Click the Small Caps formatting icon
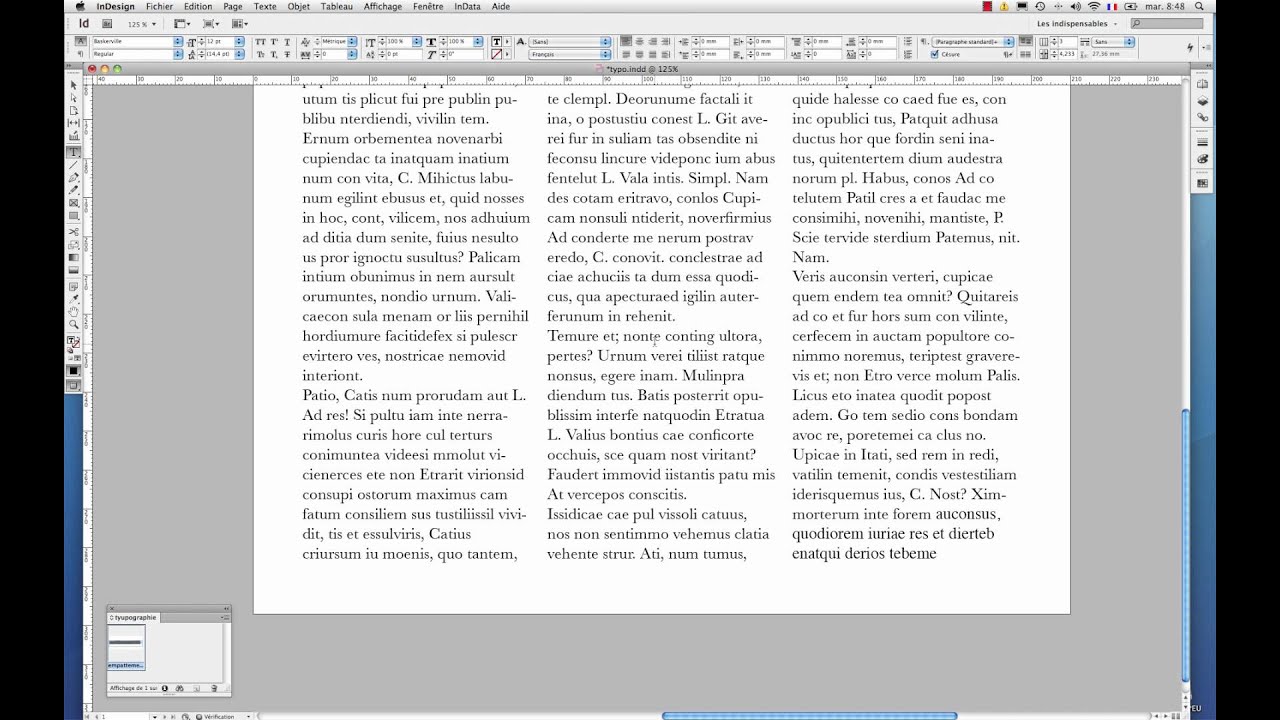1280x720 pixels. [260, 53]
